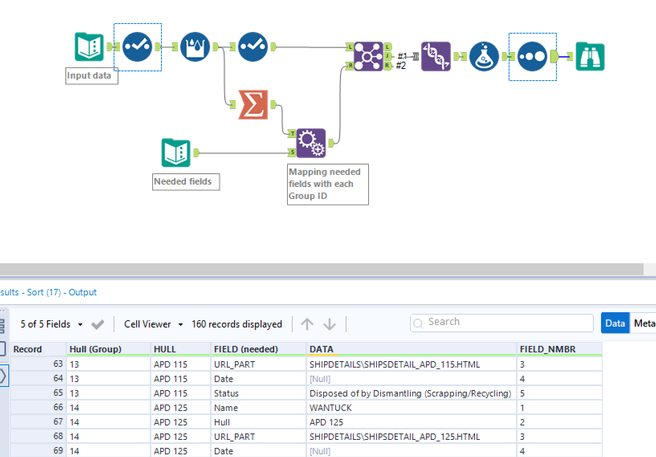Viewport: 656px width, 457px height.
Task: Click the canvas horizontal scrollbar
Action: 321,269
